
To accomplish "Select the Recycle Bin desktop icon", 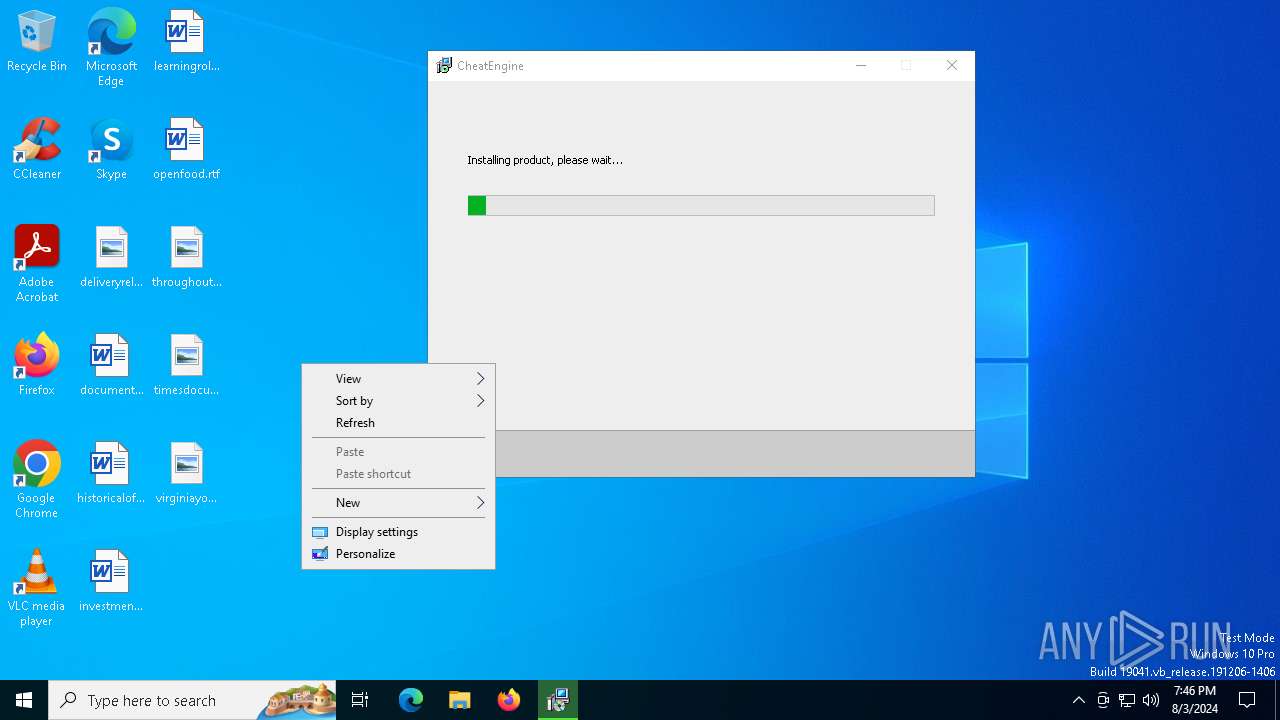I will (37, 42).
